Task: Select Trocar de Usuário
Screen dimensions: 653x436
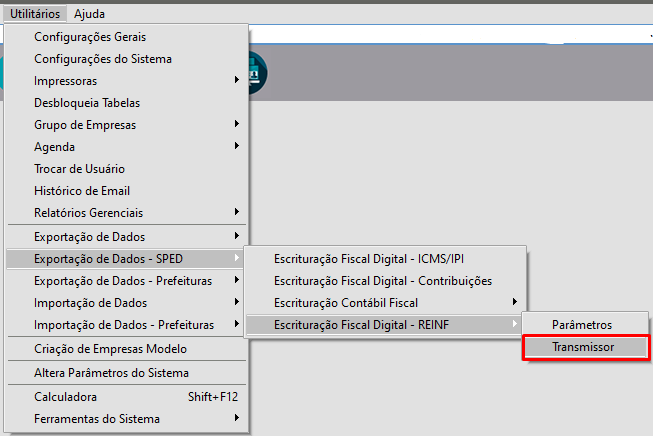Action: pos(79,169)
